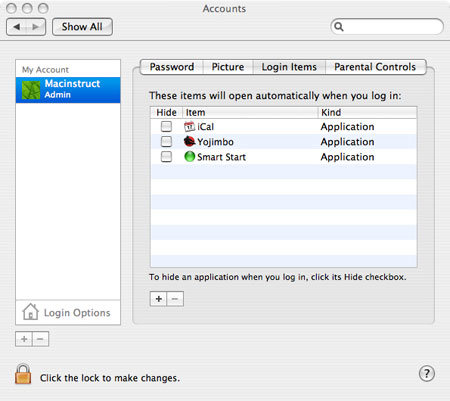Image resolution: width=450 pixels, height=401 pixels.
Task: Click the Login Options house icon
Action: [x=30, y=311]
